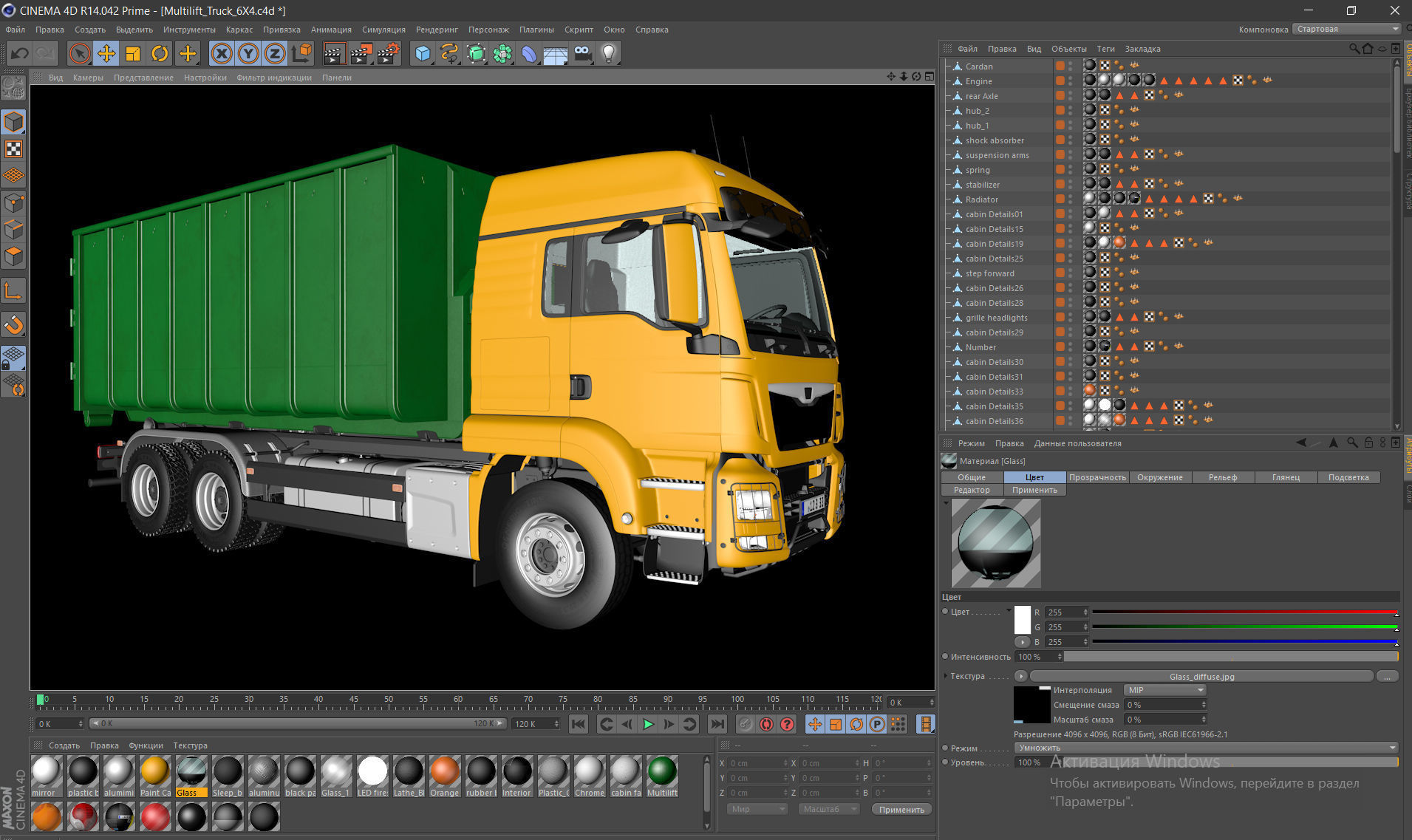The width and height of the screenshot is (1412, 840).
Task: Open the deformer tools icon
Action: pyautogui.click(x=529, y=54)
